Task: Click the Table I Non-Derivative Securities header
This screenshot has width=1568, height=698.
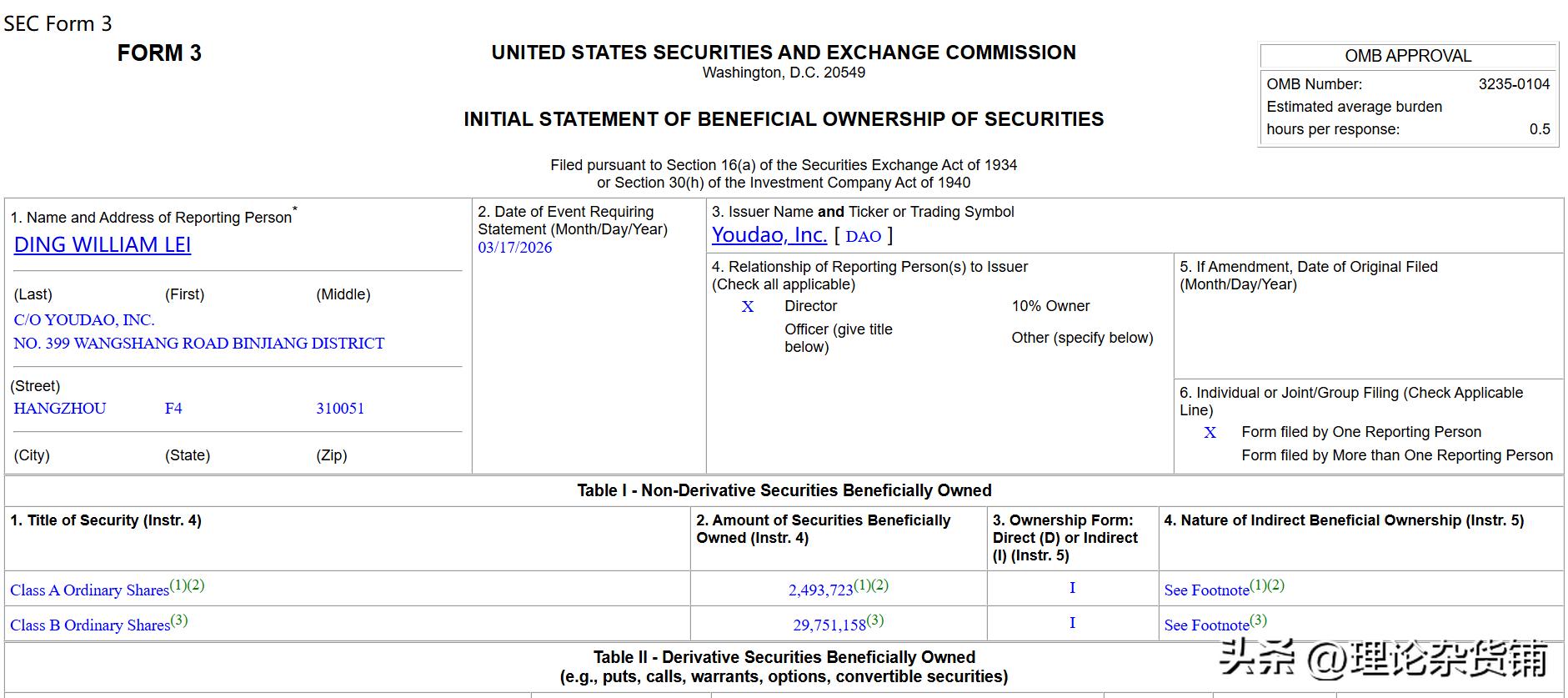Action: tap(784, 490)
